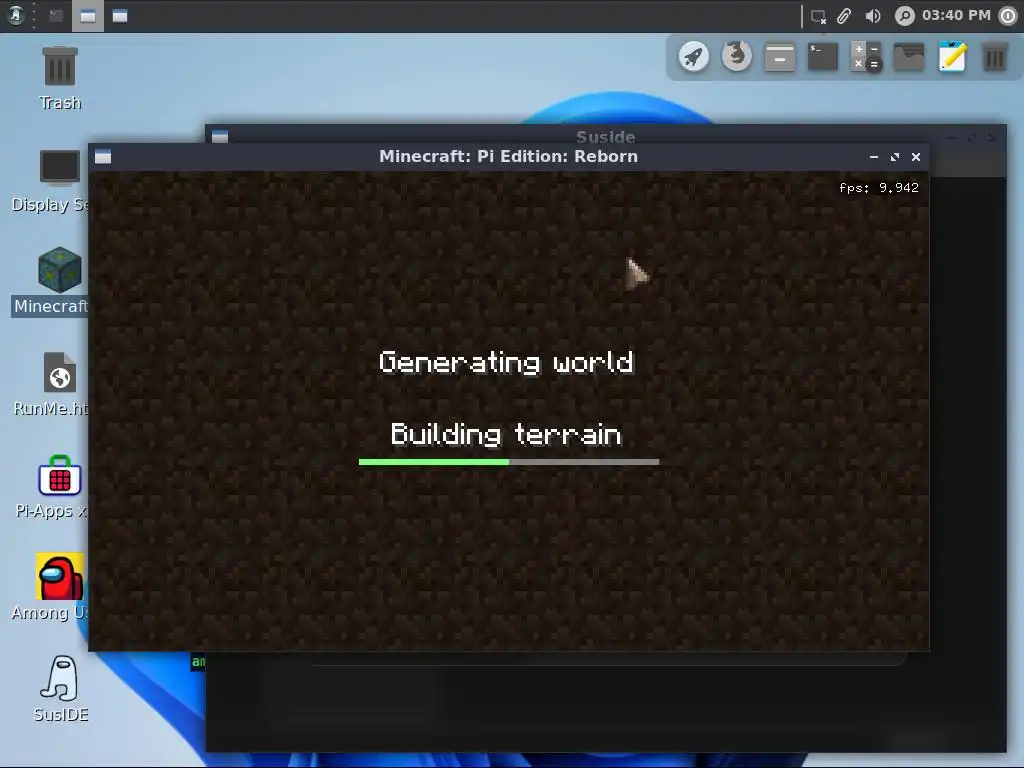The image size is (1024, 768).
Task: Click the fps: 9.942 counter text
Action: [878, 188]
